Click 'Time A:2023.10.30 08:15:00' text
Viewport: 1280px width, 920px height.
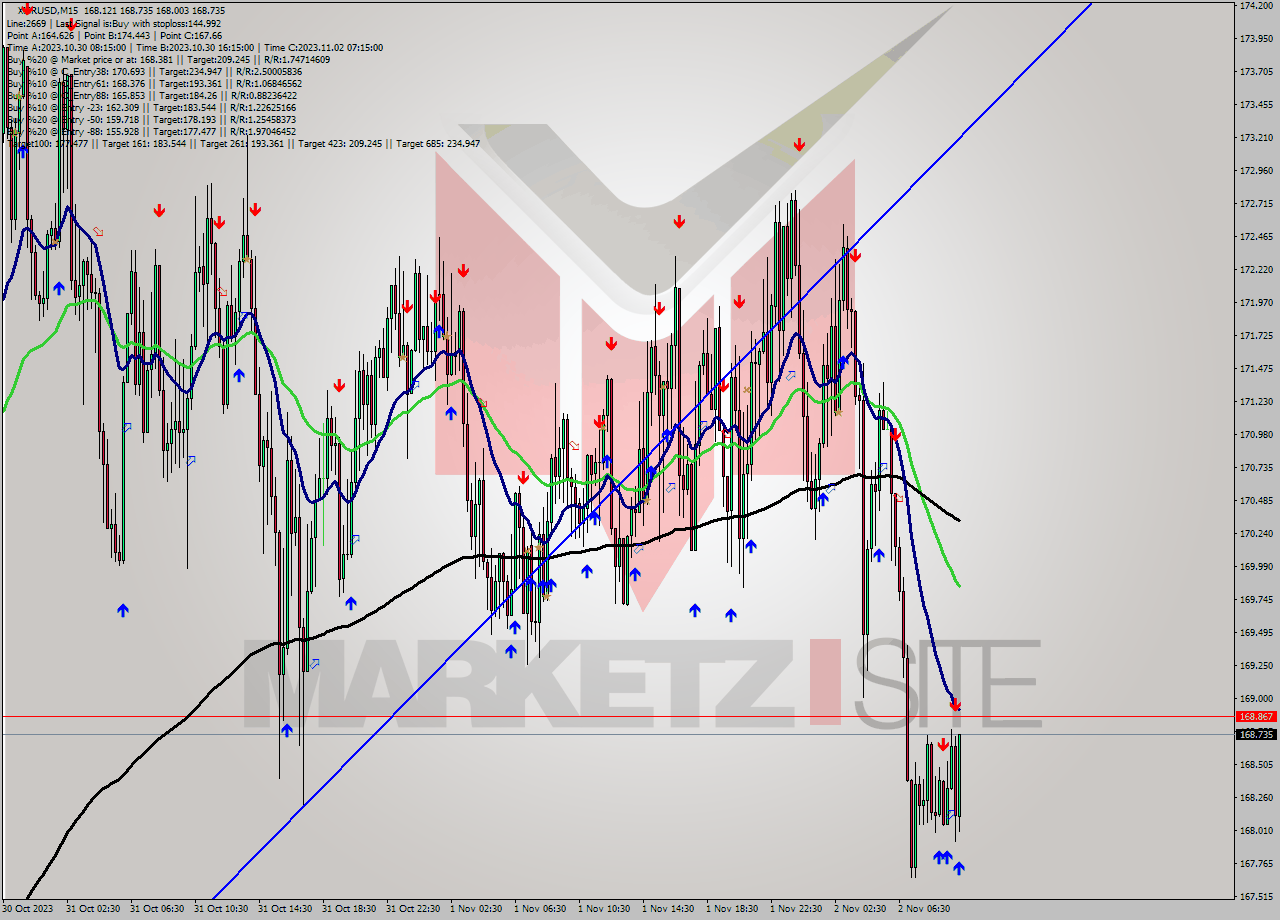tap(67, 47)
